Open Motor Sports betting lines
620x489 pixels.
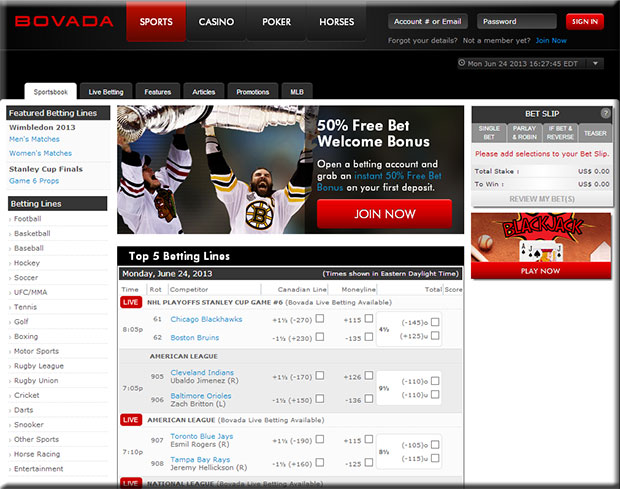(36, 351)
